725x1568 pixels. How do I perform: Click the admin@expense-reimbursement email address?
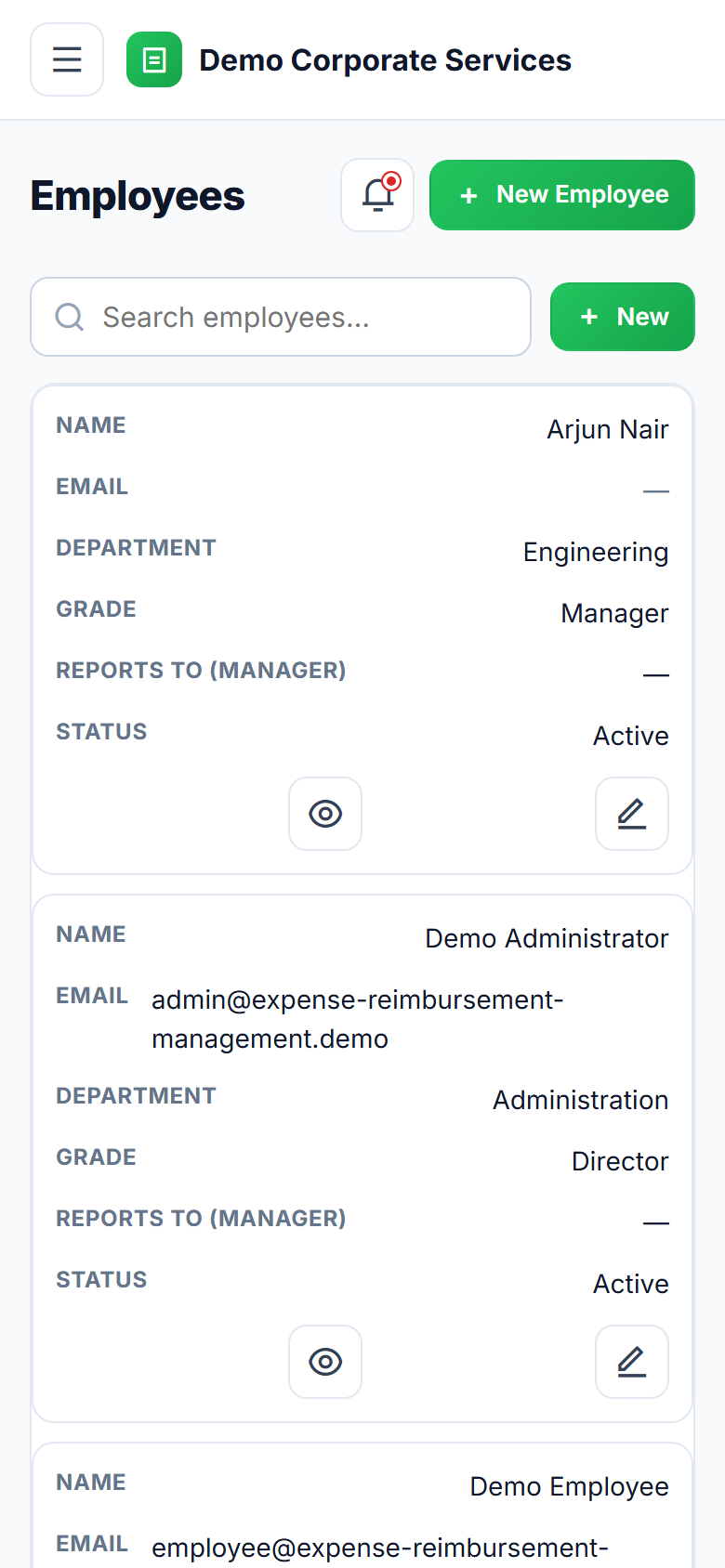point(358,1019)
